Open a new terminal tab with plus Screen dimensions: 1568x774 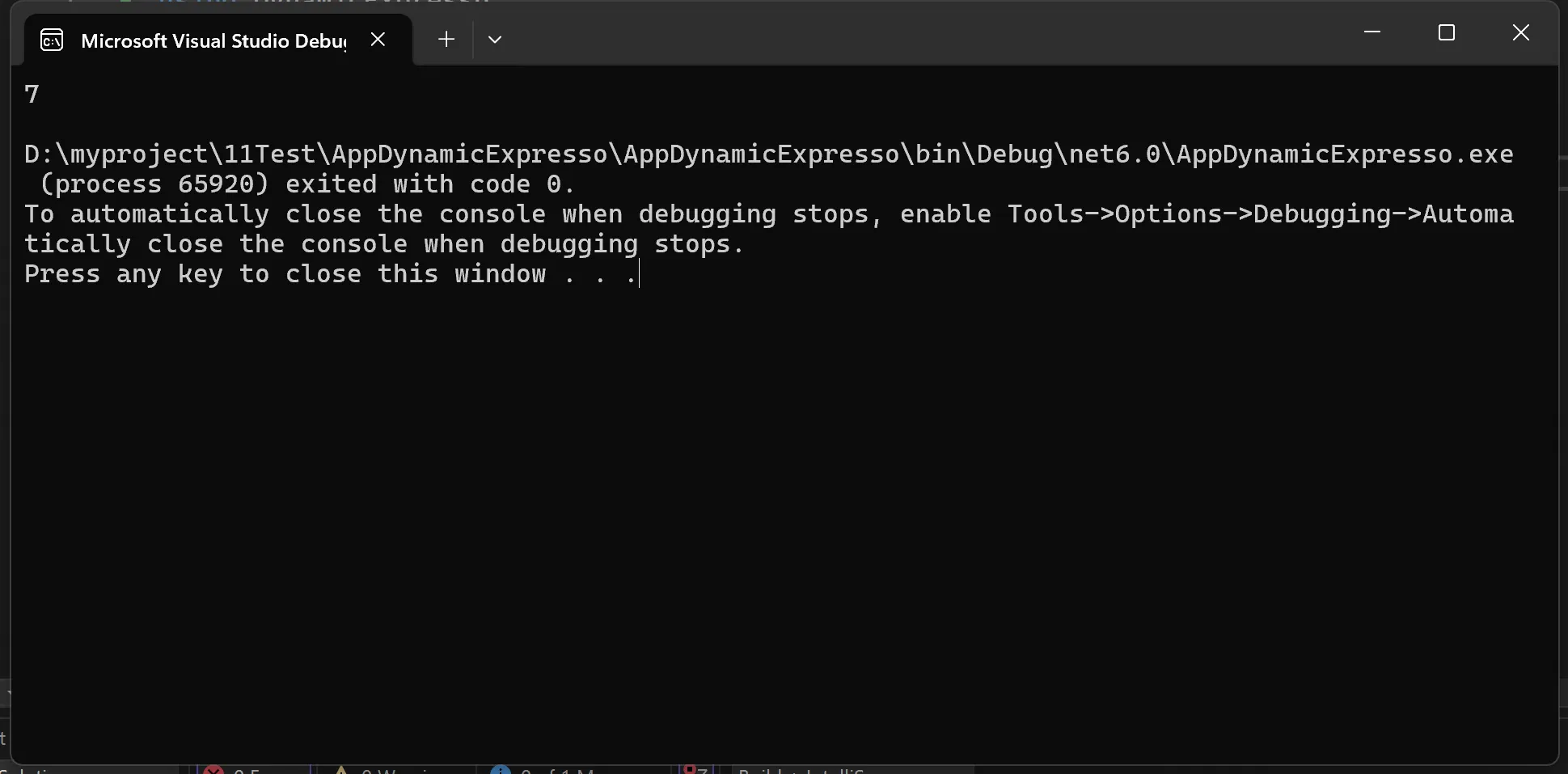(446, 39)
